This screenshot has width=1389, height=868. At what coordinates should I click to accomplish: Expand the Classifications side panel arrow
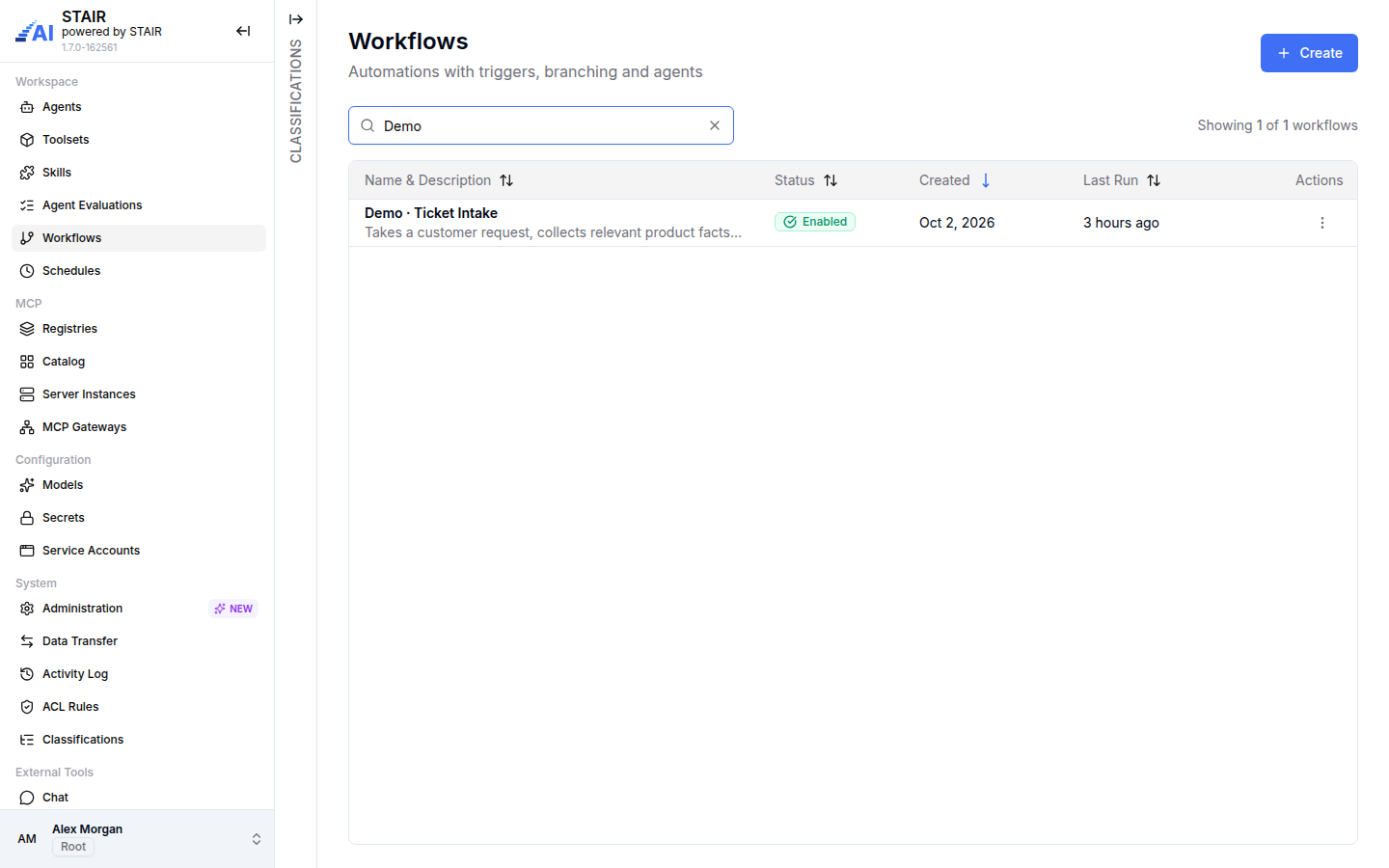(x=296, y=19)
